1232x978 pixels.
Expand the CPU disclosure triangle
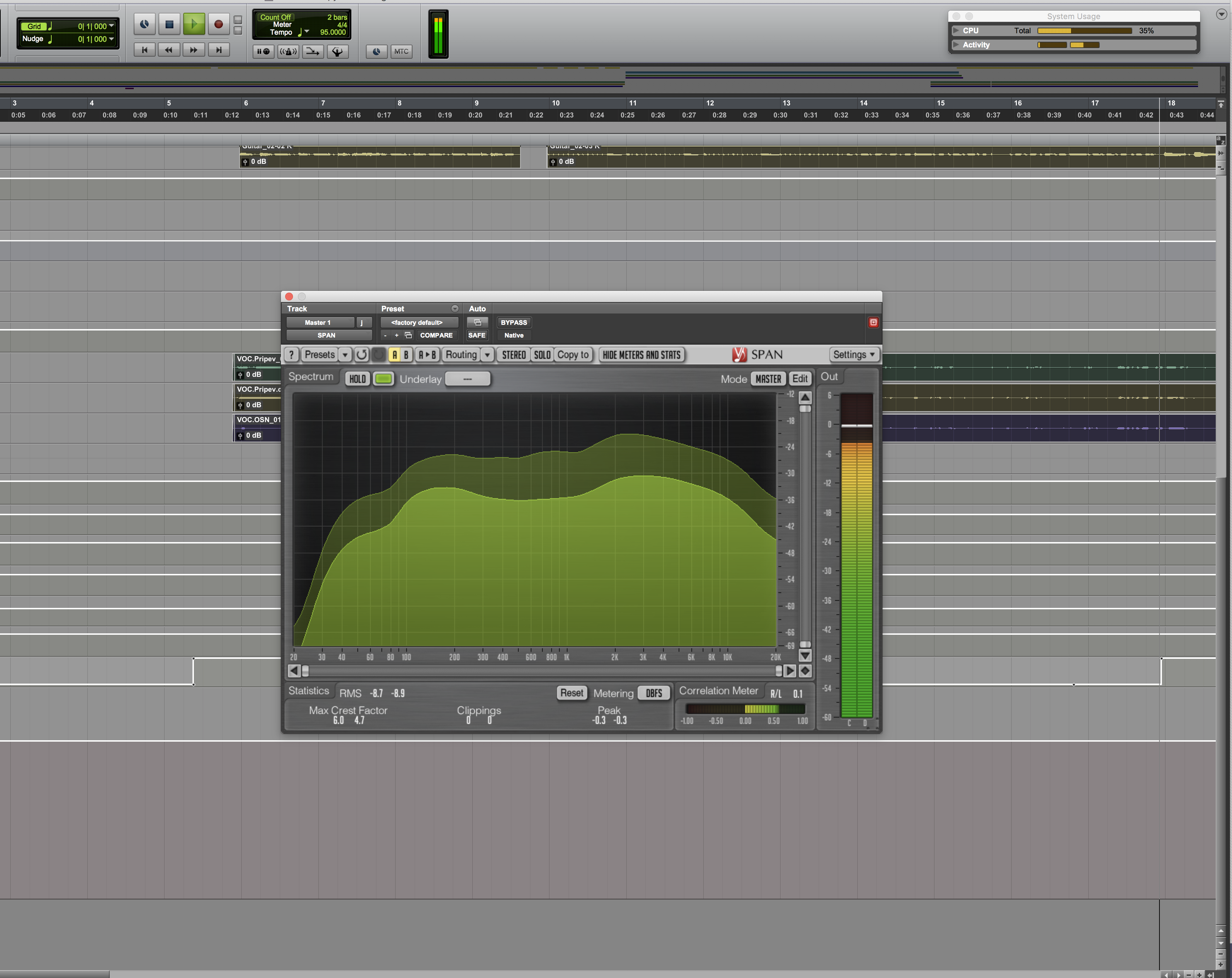click(955, 31)
